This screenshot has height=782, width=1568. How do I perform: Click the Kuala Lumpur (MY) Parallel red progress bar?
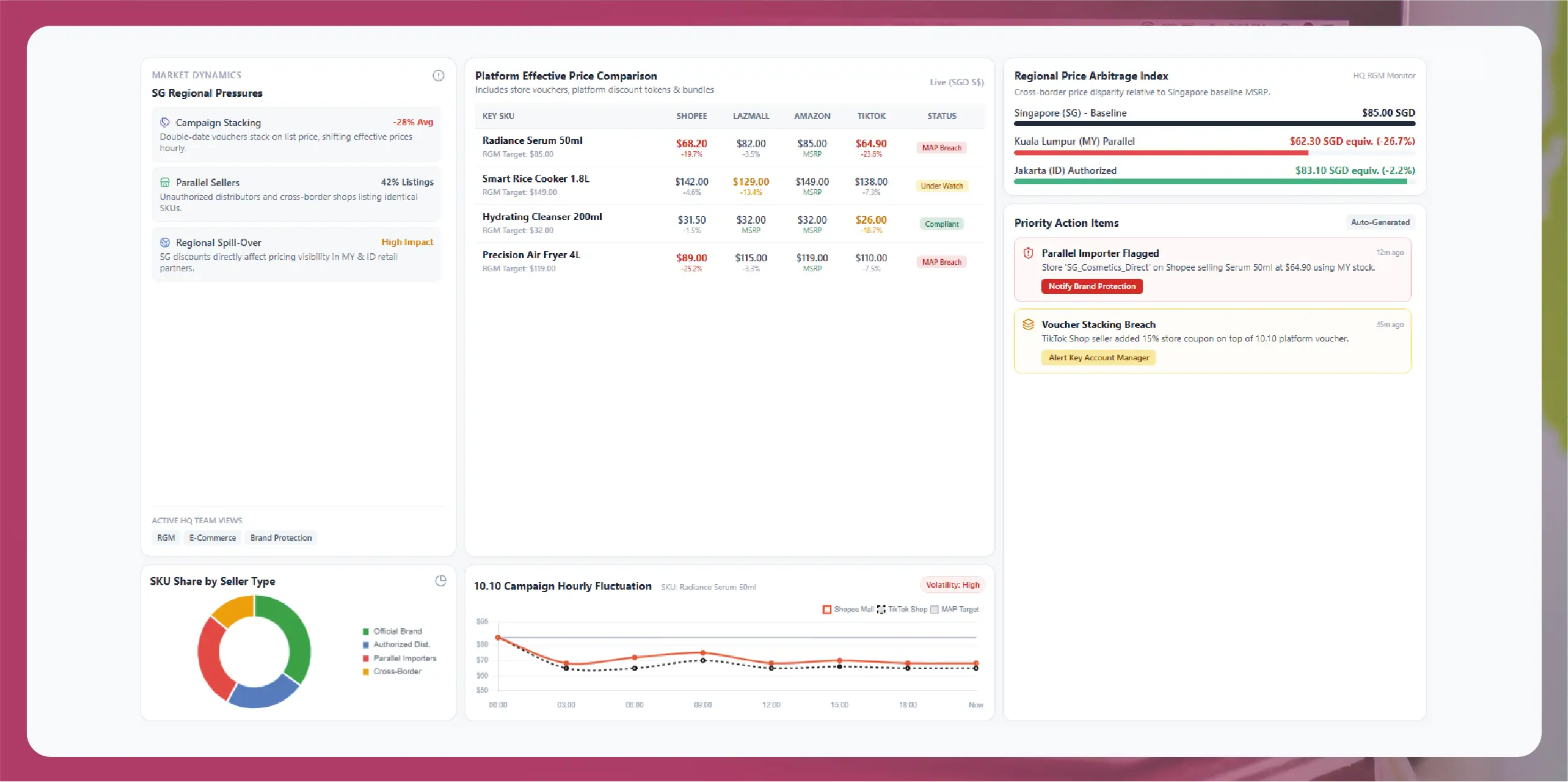(1161, 153)
